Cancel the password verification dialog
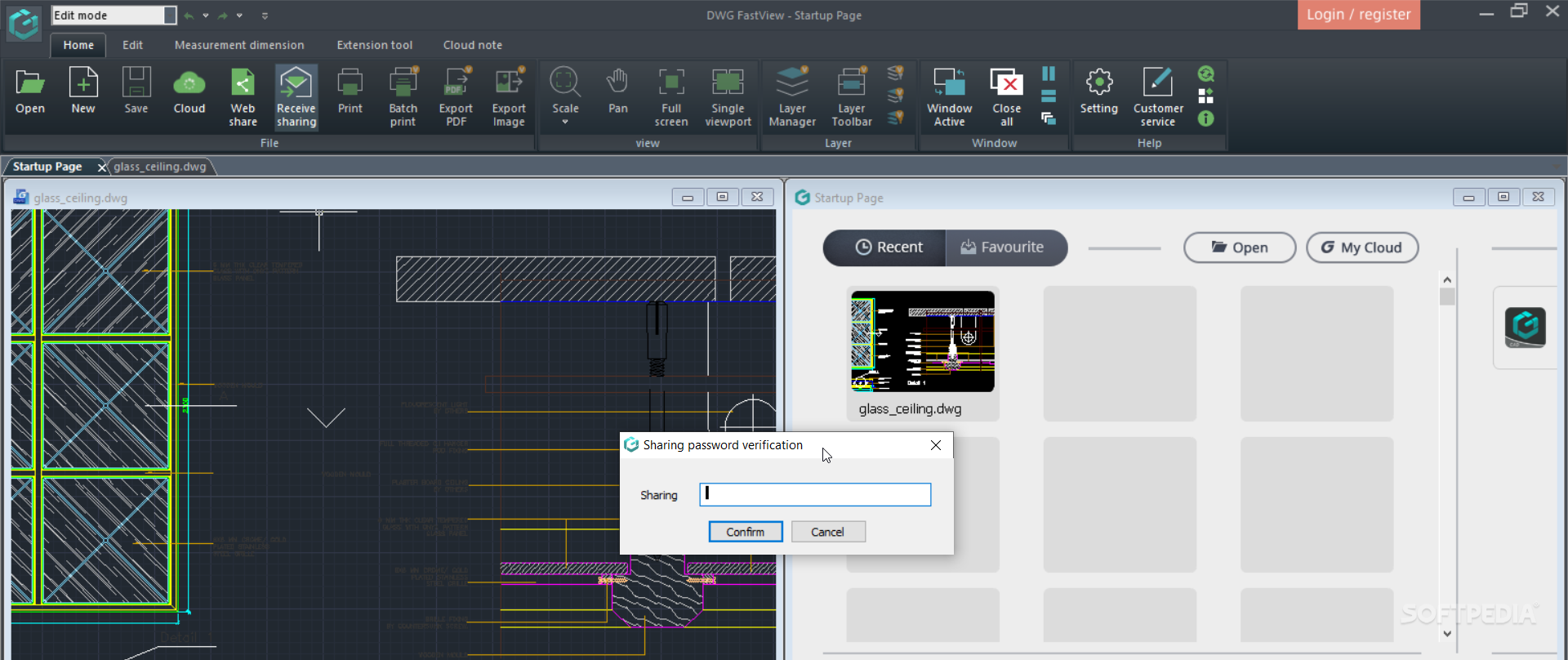The height and width of the screenshot is (660, 1568). tap(828, 532)
